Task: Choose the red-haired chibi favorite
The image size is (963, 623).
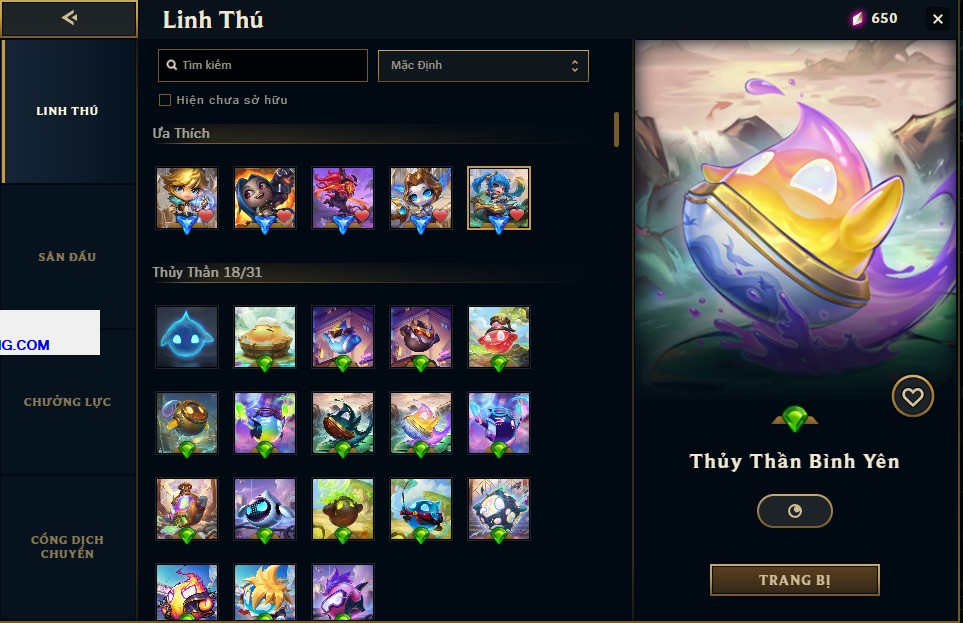Action: click(x=343, y=198)
